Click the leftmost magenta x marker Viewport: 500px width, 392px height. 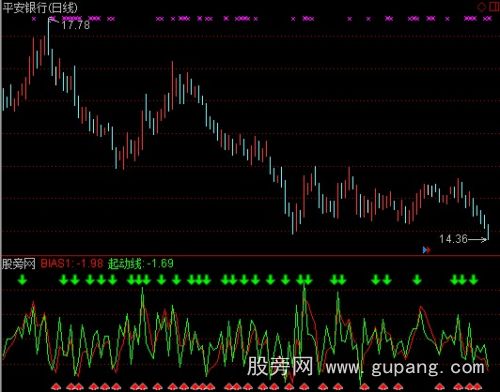click(34, 19)
